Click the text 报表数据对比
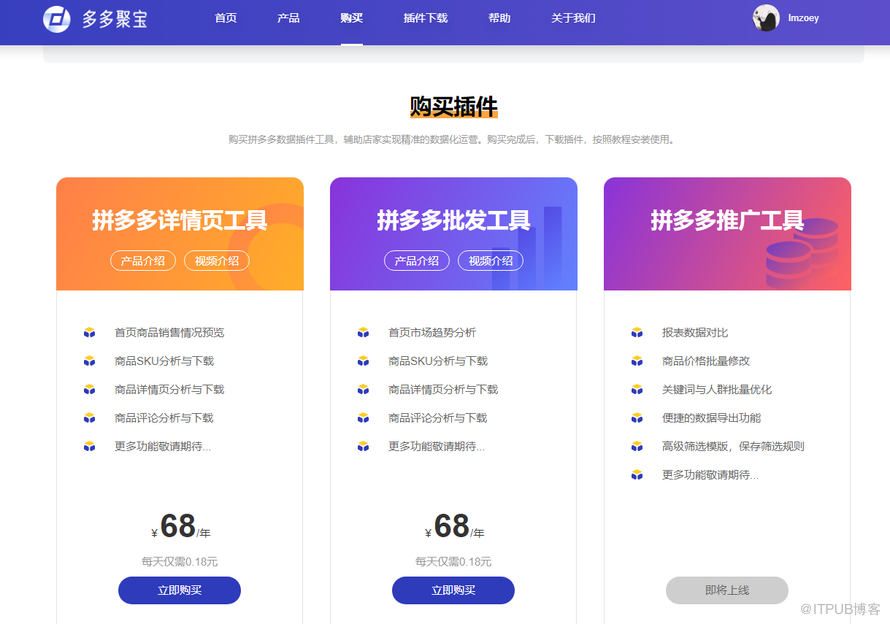The image size is (890, 624). click(695, 333)
